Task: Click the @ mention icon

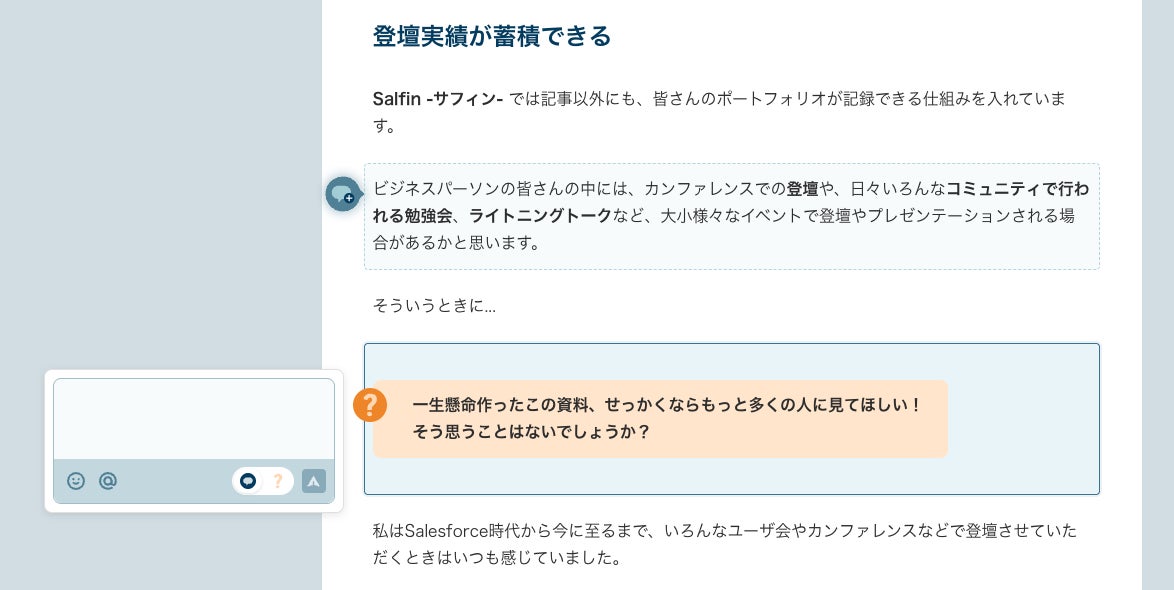Action: (x=108, y=481)
